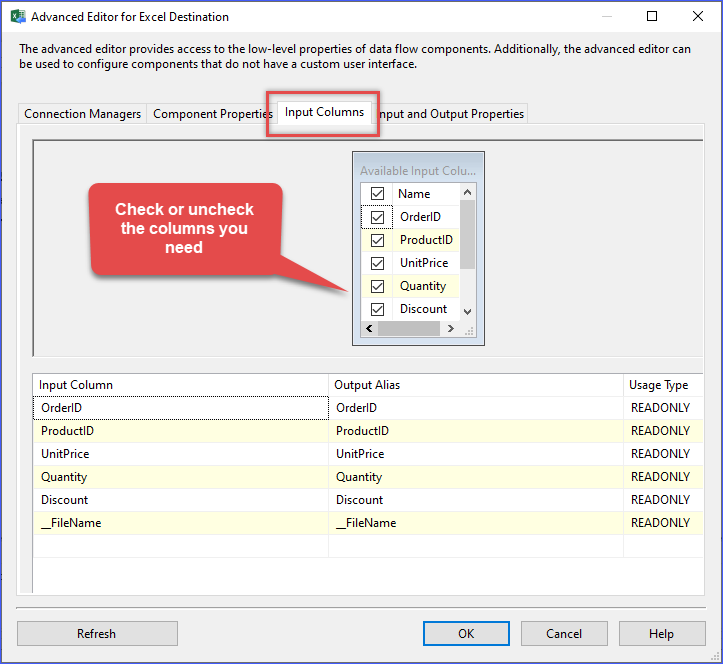Switch to the Component Properties tab

(213, 114)
